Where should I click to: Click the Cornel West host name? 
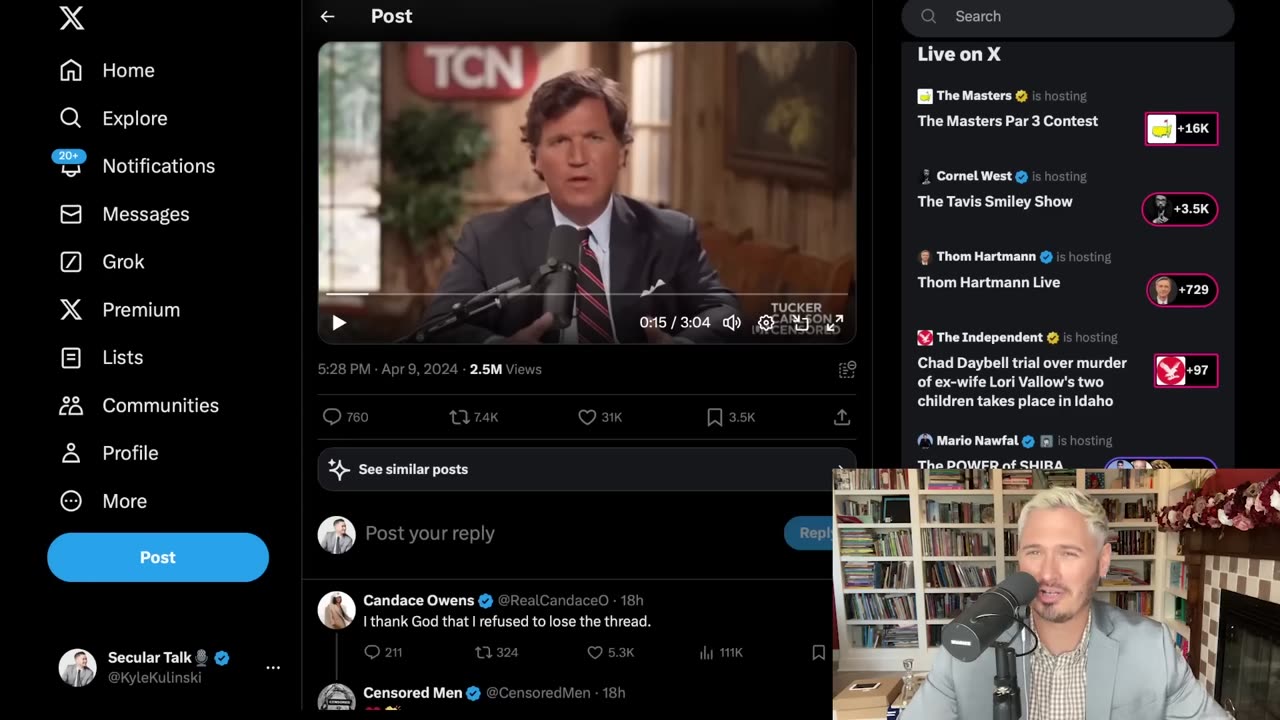pos(974,176)
